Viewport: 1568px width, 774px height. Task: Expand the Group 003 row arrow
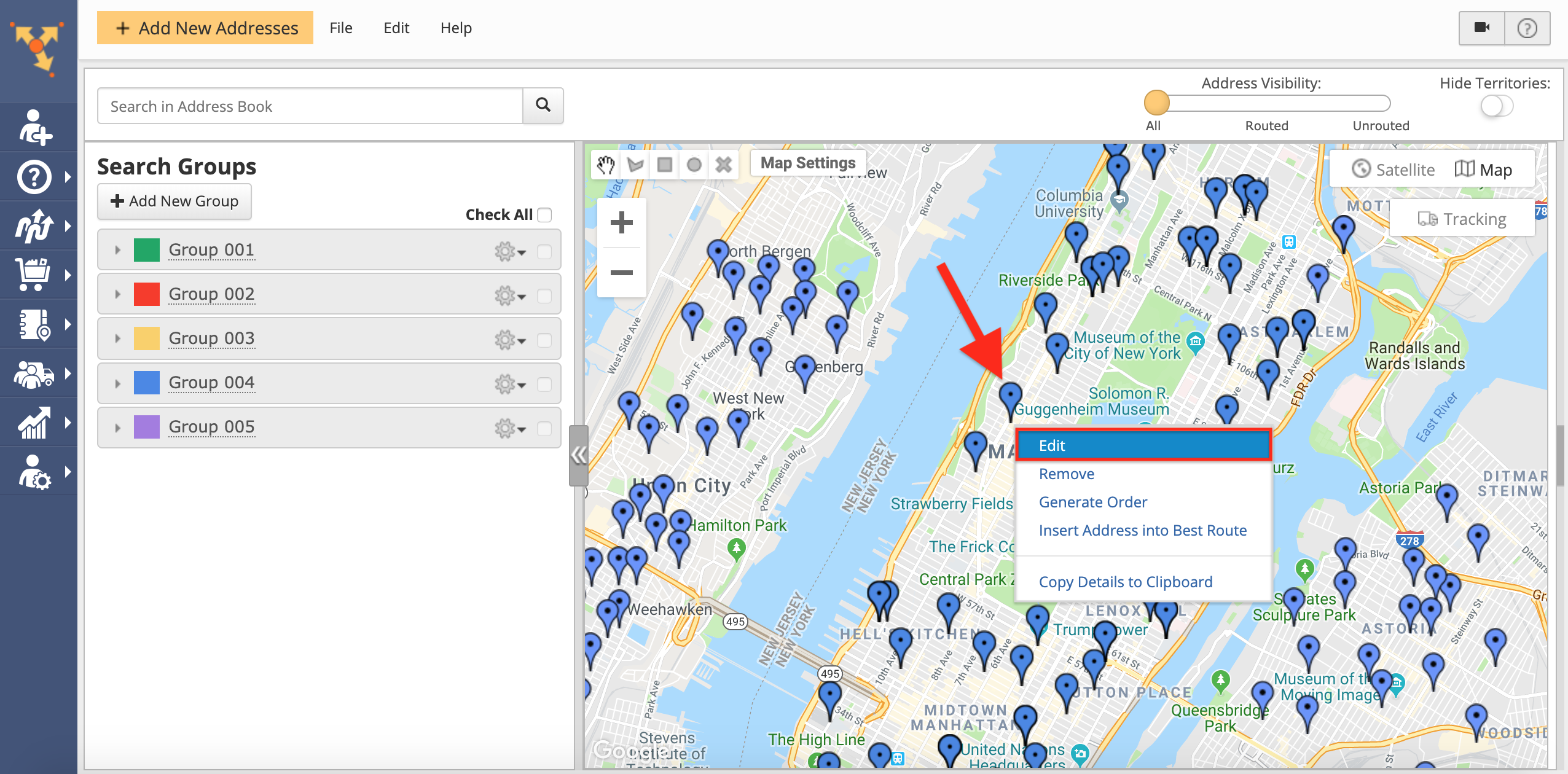point(117,338)
